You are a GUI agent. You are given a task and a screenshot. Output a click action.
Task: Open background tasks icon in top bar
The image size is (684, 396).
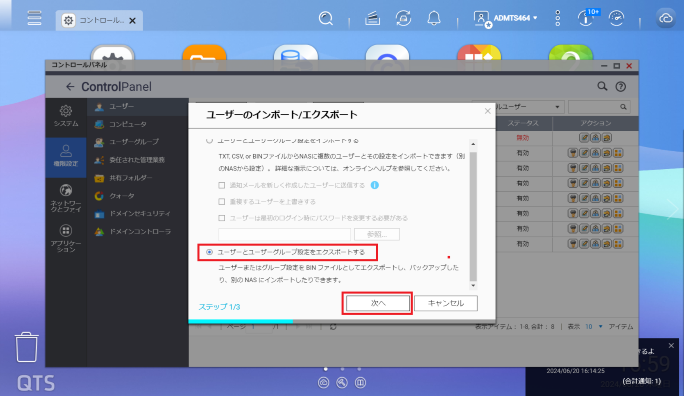(372, 18)
